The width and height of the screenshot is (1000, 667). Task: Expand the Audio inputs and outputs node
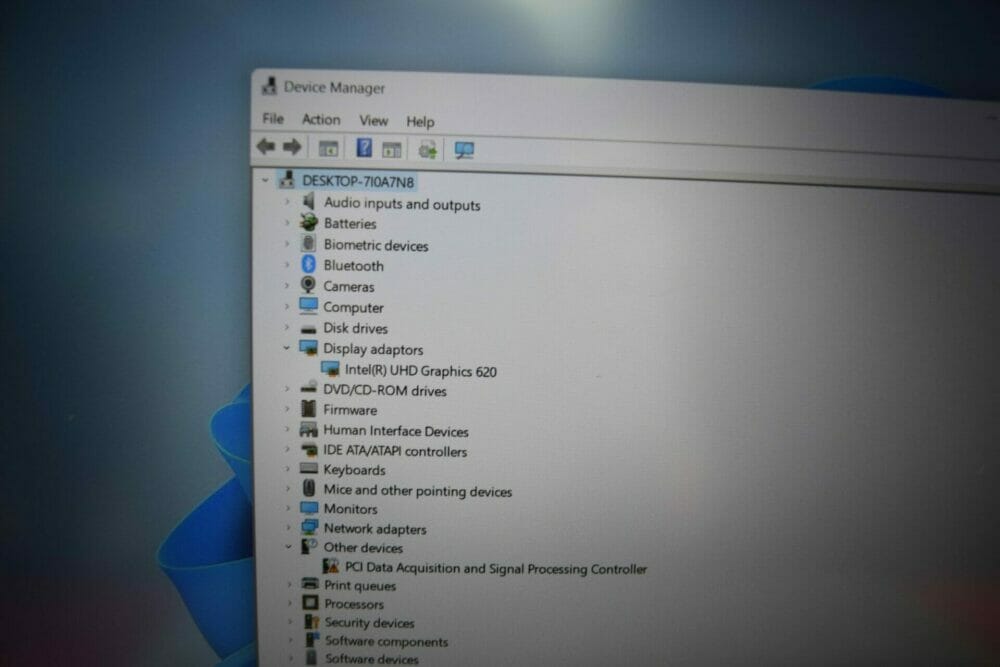286,202
